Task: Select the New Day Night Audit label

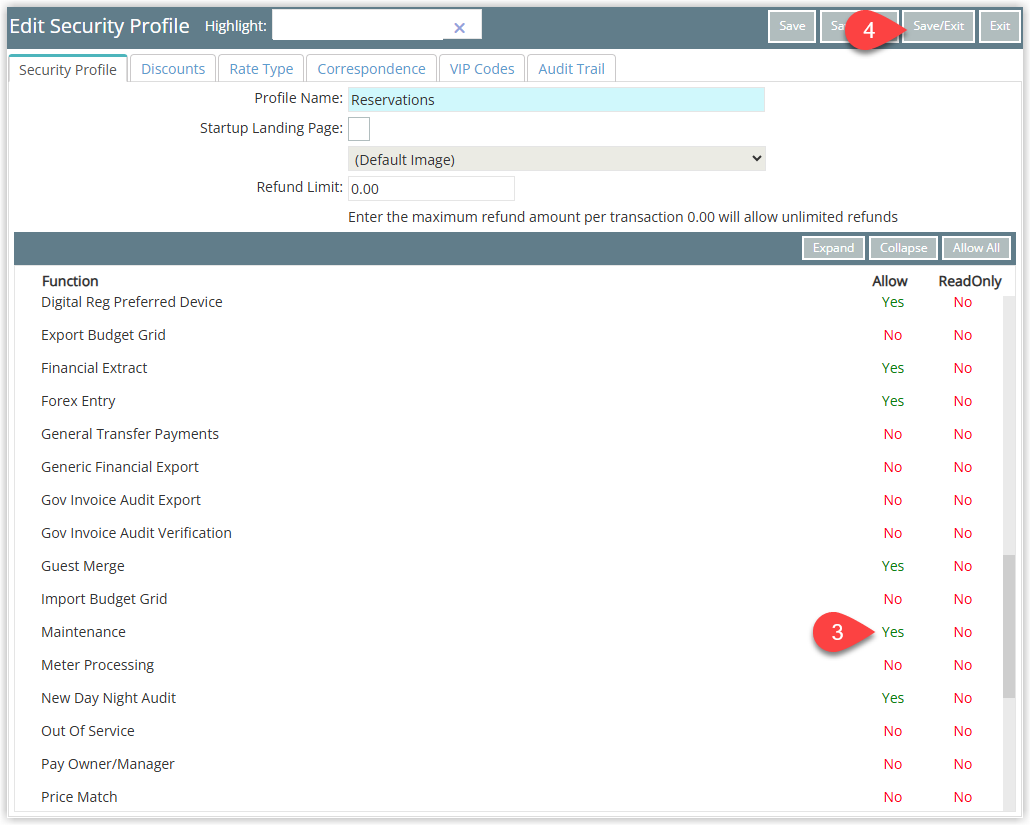Action: click(x=108, y=698)
